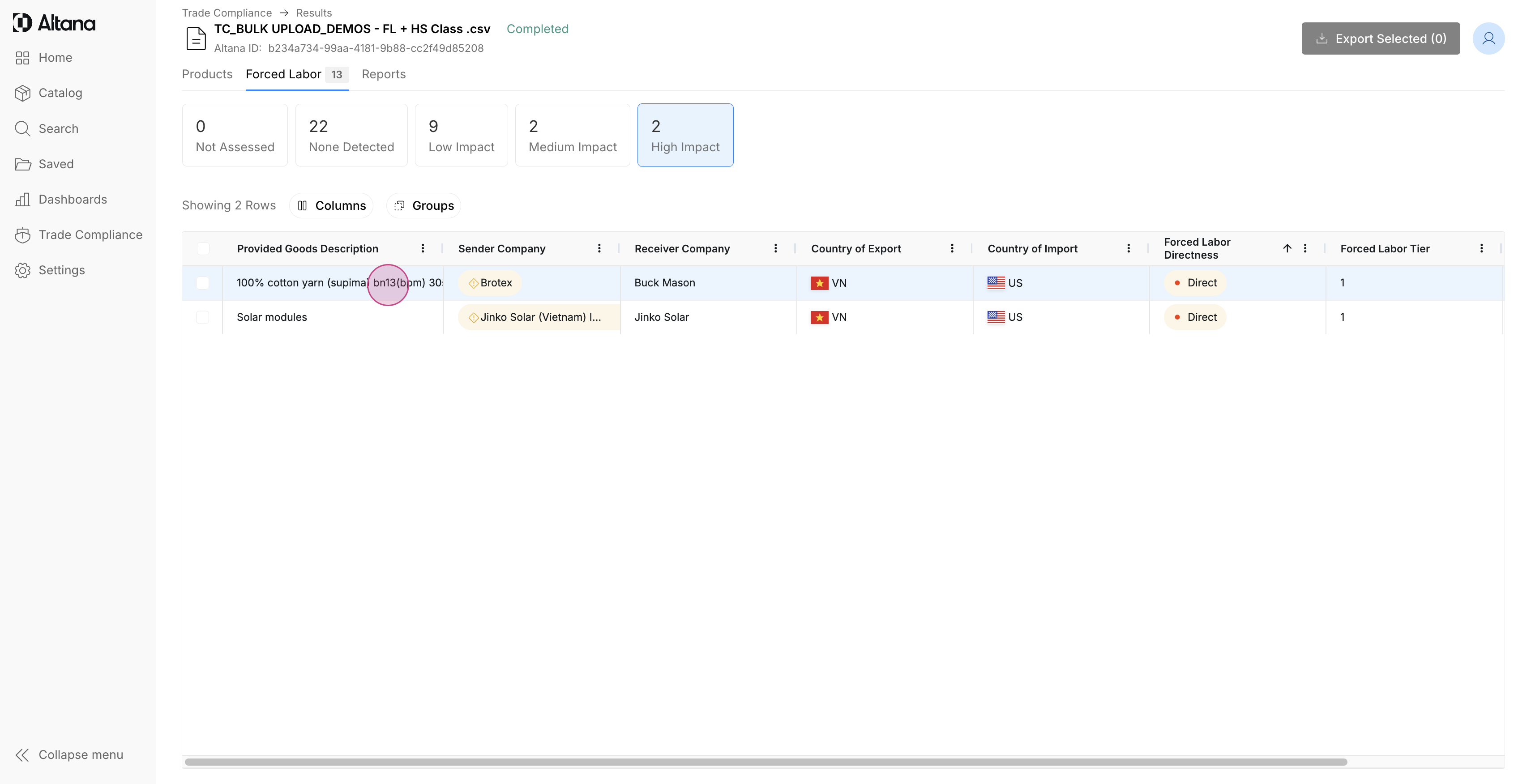1531x784 pixels.
Task: Open the Settings gear icon
Action: (x=22, y=270)
